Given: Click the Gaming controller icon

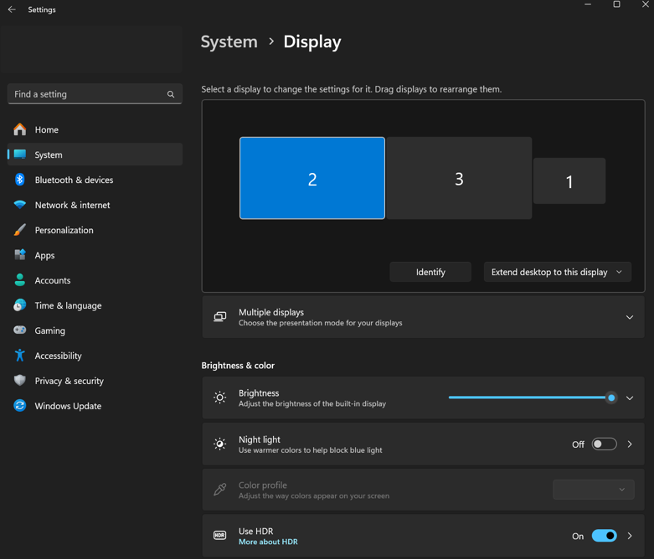Looking at the screenshot, I should 19,331.
